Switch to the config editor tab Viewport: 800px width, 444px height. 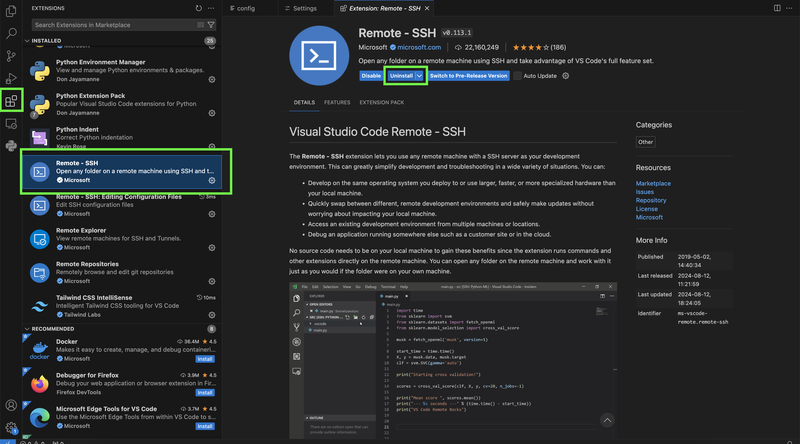point(245,8)
